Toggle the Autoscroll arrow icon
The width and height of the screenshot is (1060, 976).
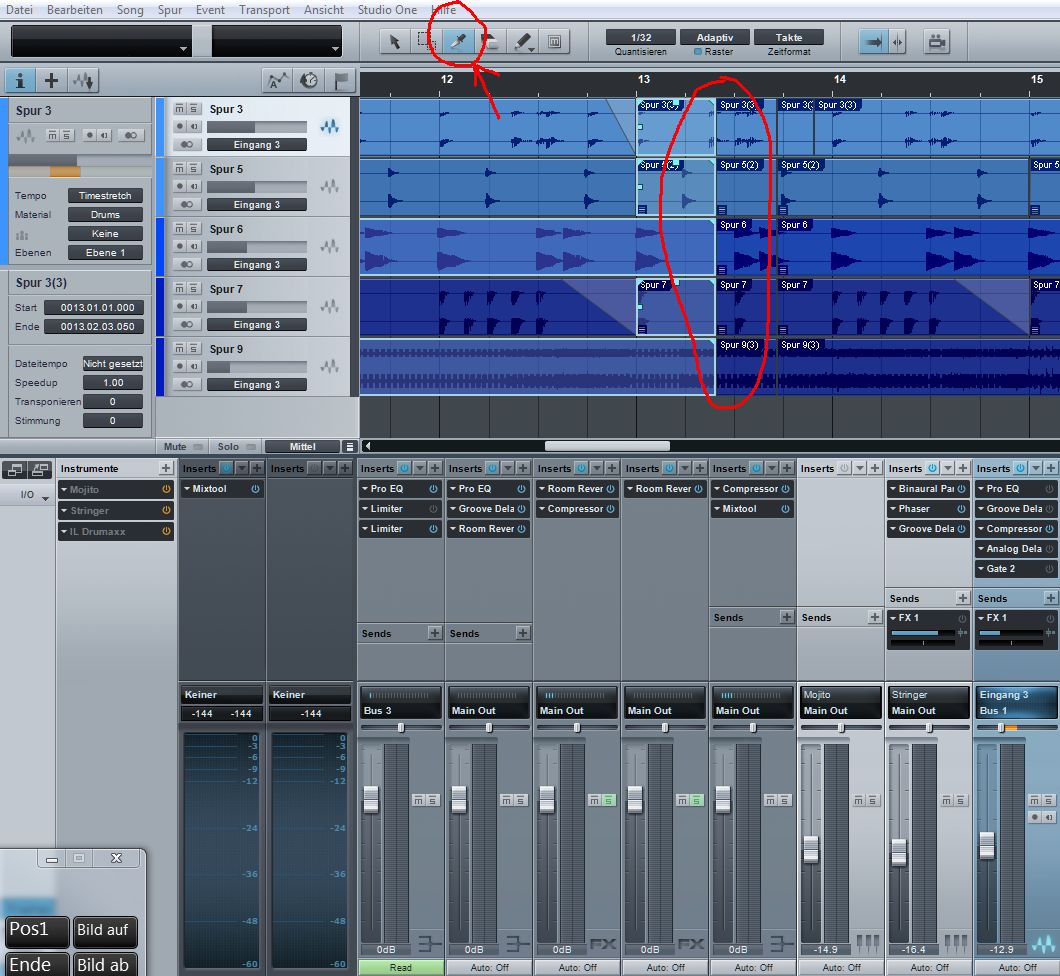[x=873, y=42]
